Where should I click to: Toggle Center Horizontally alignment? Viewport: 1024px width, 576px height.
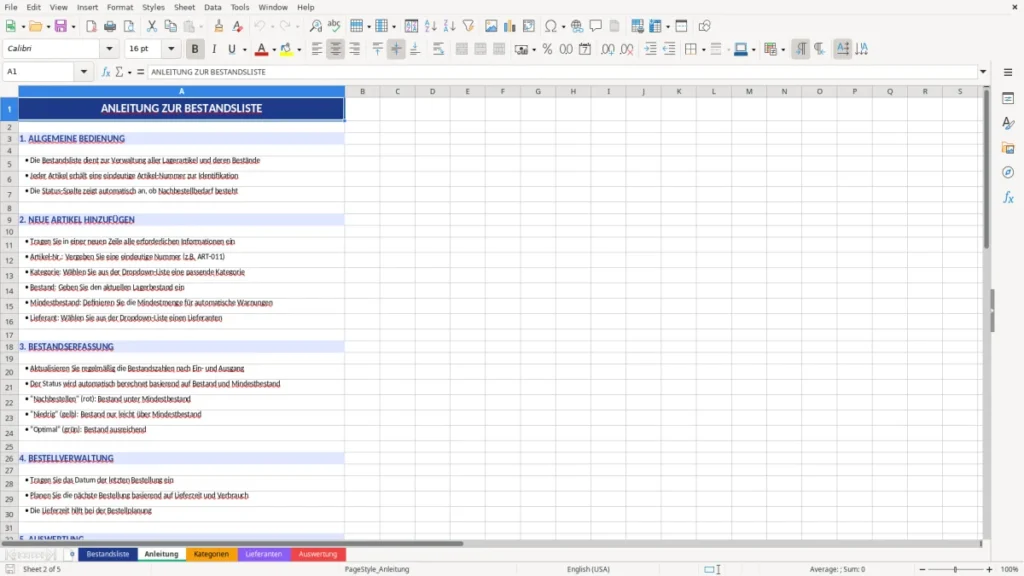[x=336, y=49]
